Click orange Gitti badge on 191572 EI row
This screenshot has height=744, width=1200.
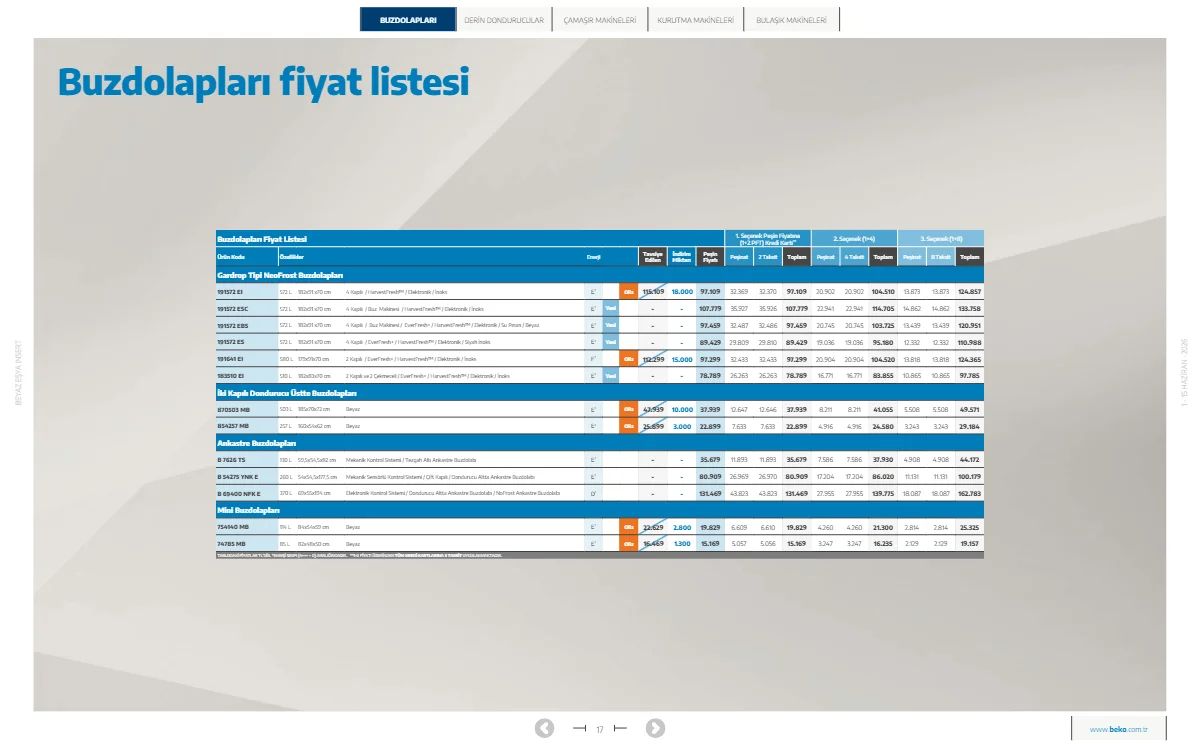pyautogui.click(x=628, y=292)
